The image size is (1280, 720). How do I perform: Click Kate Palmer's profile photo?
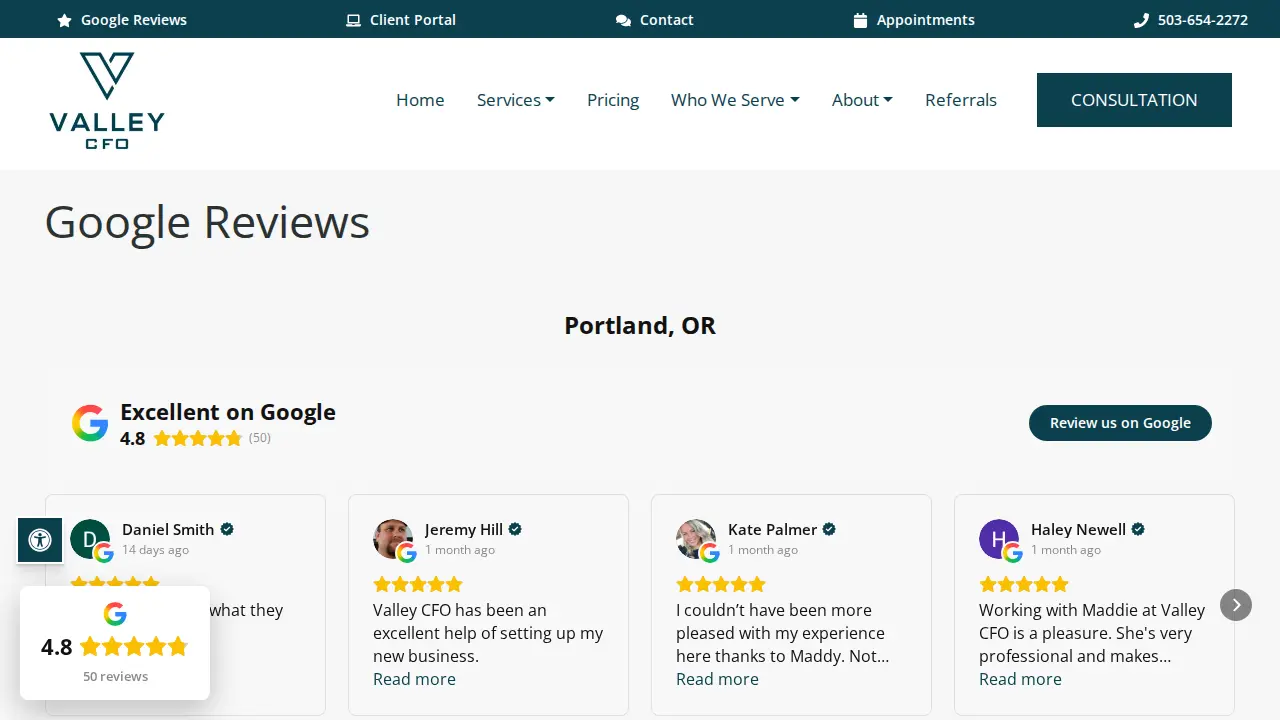696,539
